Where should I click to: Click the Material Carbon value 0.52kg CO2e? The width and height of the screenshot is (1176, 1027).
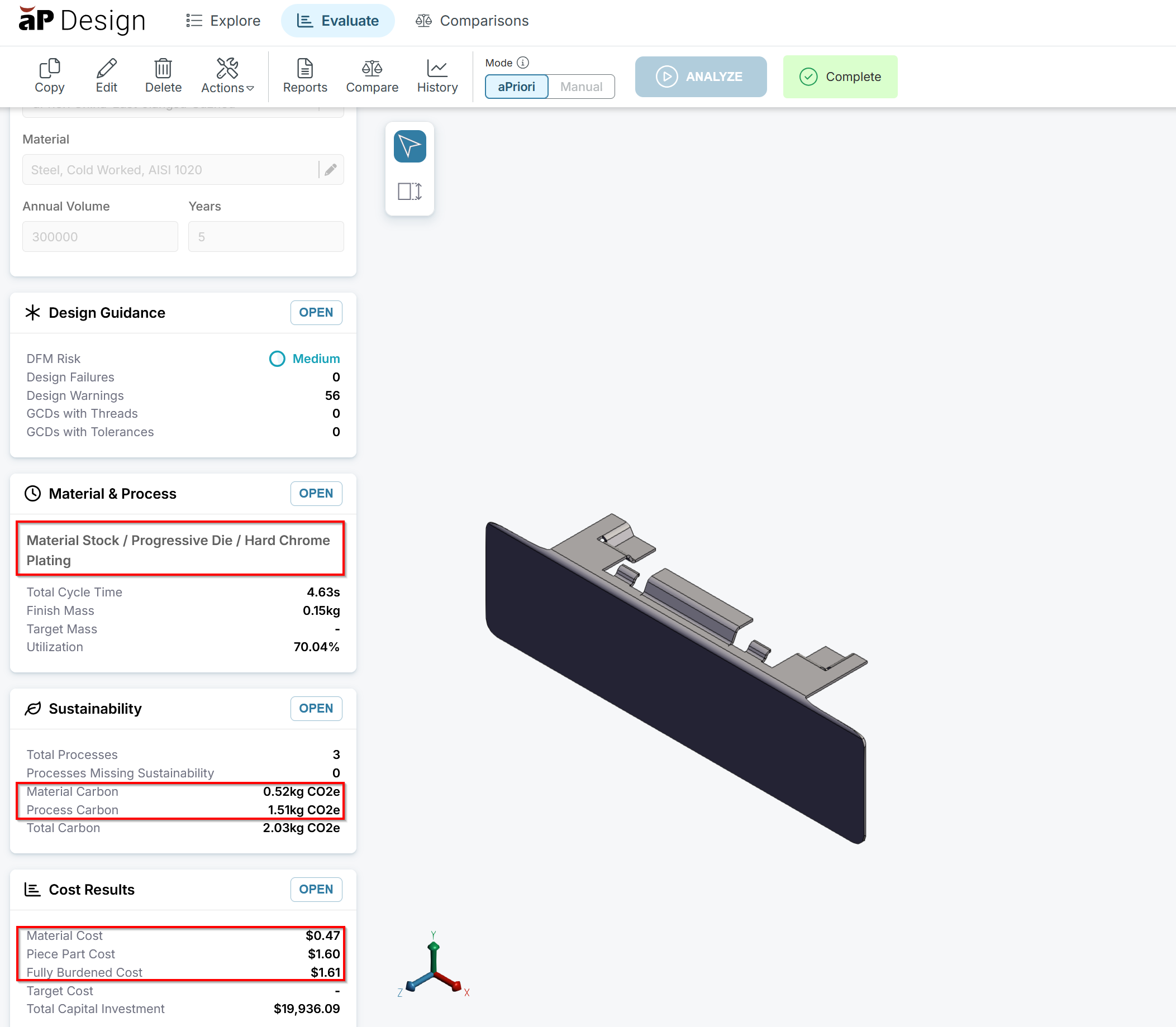302,791
